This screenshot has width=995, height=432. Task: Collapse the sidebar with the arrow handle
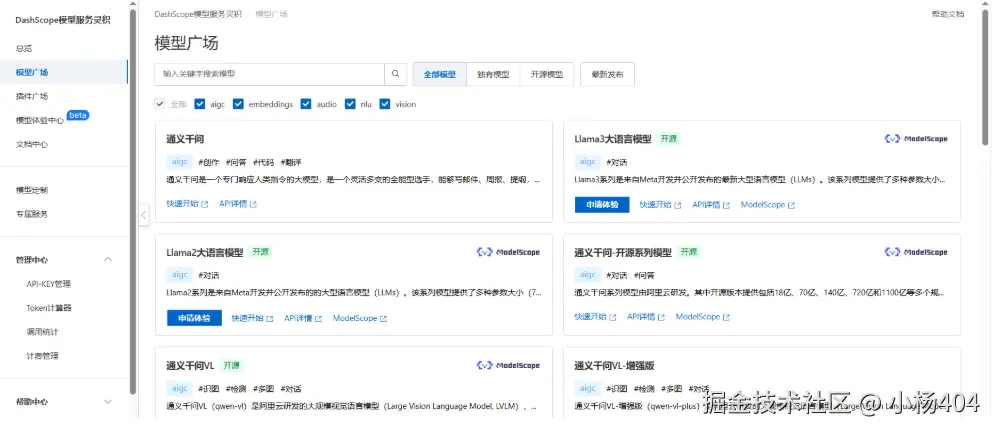click(x=143, y=215)
